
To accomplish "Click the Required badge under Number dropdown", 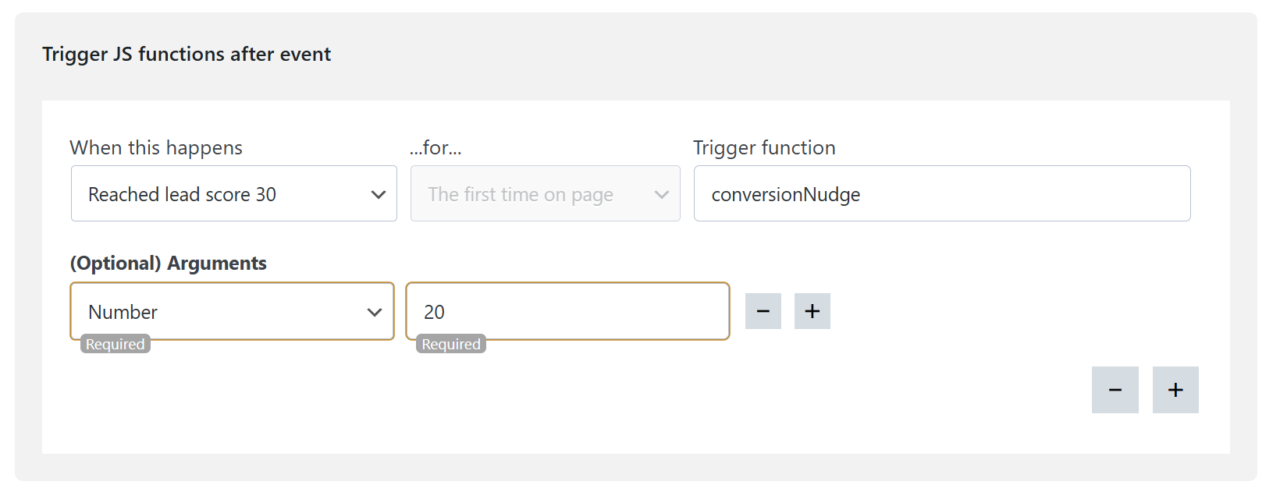I will click(116, 344).
